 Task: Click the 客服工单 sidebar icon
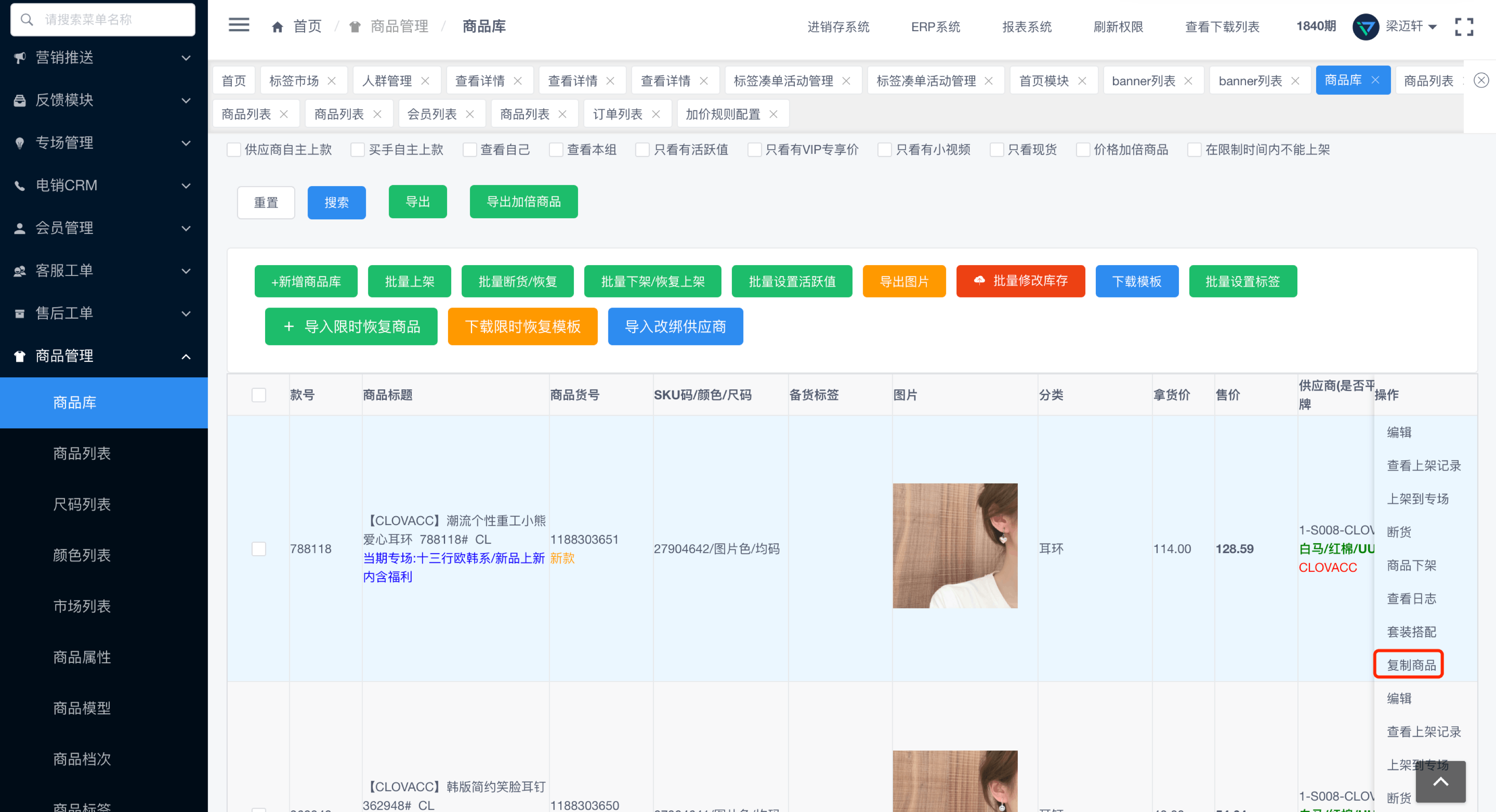pos(20,271)
